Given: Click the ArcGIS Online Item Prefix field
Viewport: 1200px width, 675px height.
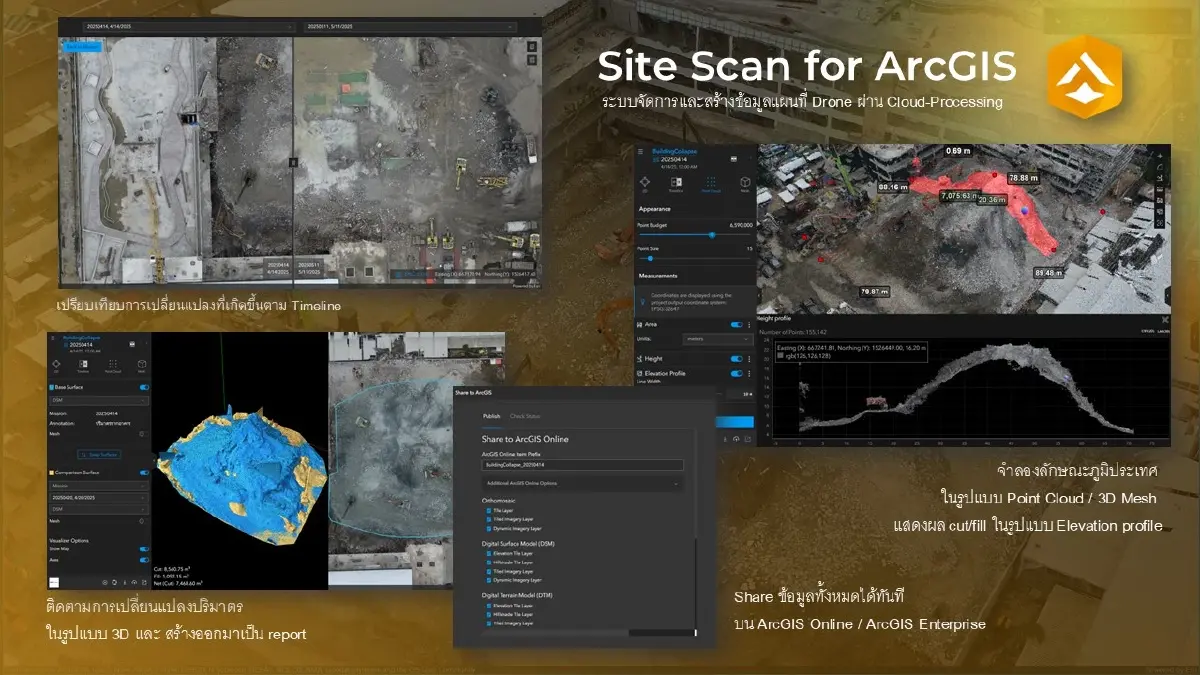Looking at the screenshot, I should pos(582,464).
